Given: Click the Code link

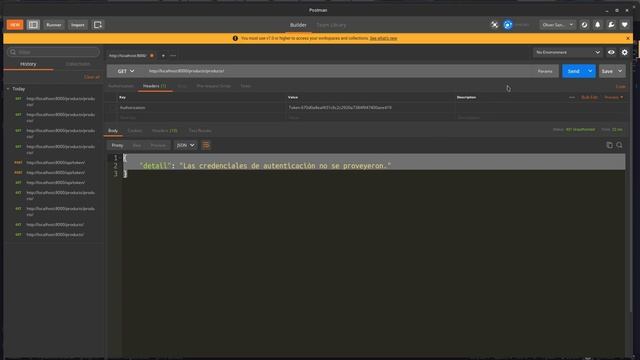Looking at the screenshot, I should click(x=620, y=87).
